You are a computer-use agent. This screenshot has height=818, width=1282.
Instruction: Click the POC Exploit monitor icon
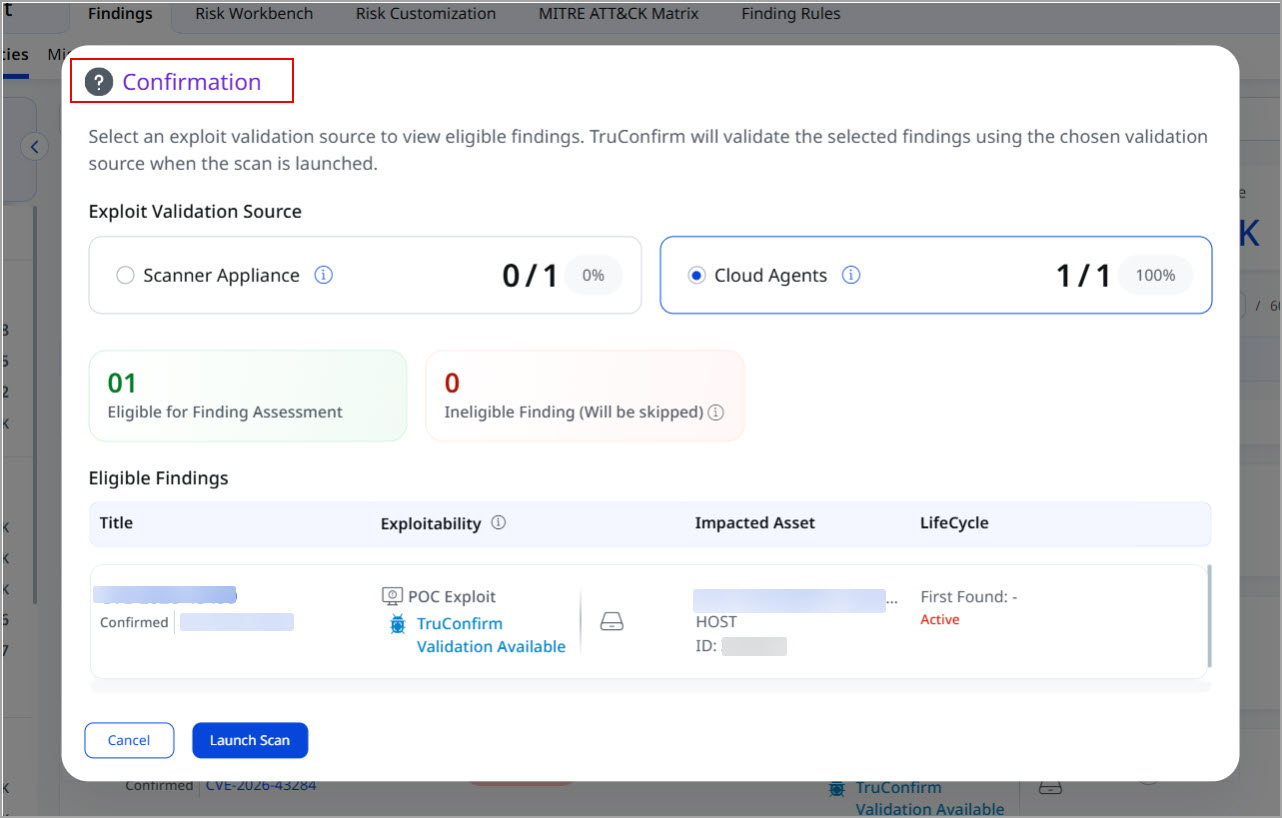(392, 597)
